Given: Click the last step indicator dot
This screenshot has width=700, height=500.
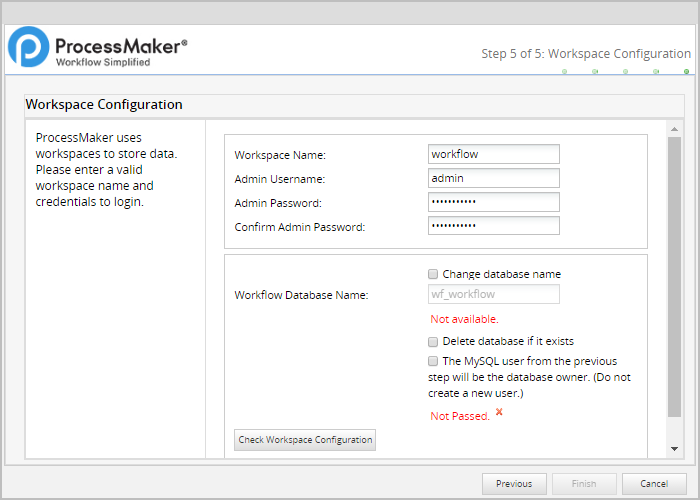Looking at the screenshot, I should click(686, 72).
